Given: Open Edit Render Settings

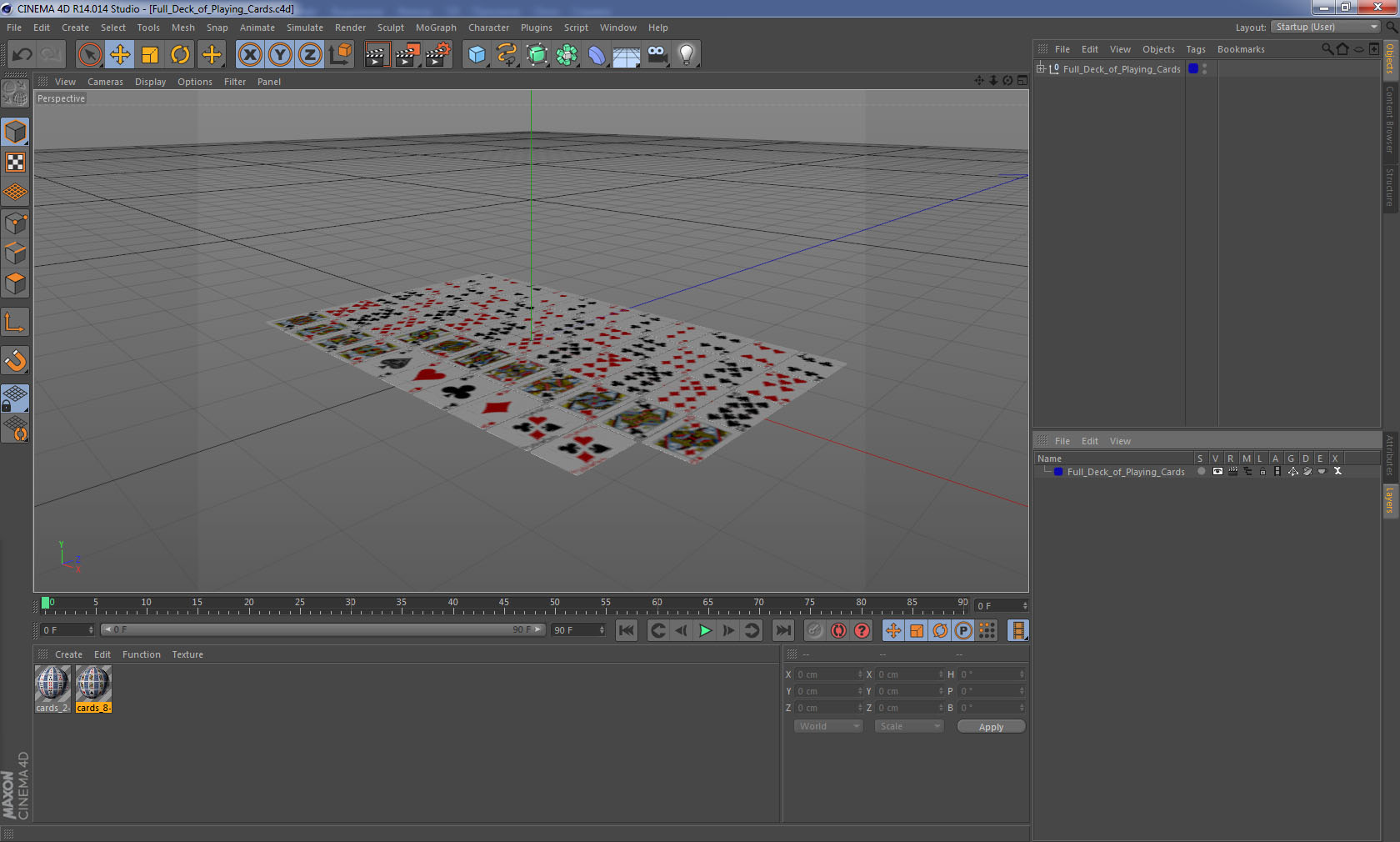Looking at the screenshot, I should click(x=438, y=55).
